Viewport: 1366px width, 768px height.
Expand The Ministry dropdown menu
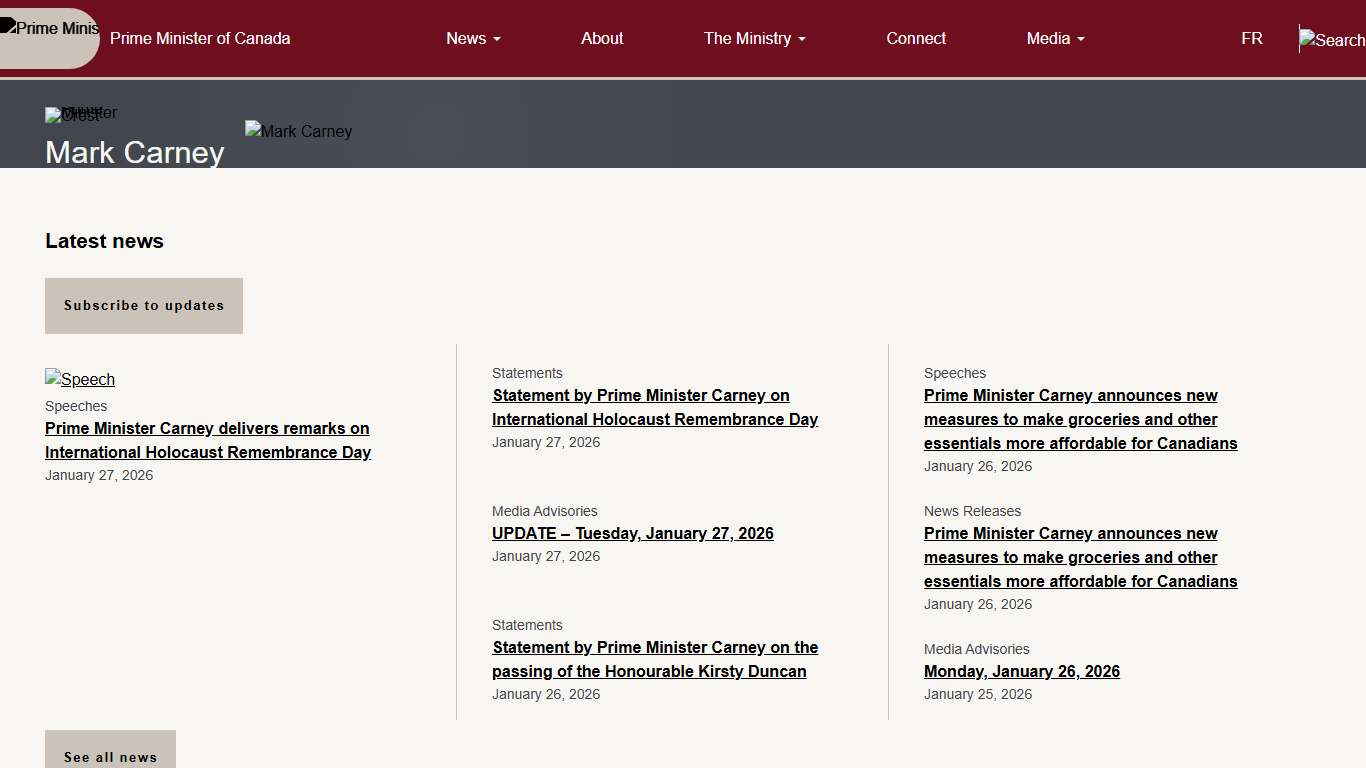point(754,38)
